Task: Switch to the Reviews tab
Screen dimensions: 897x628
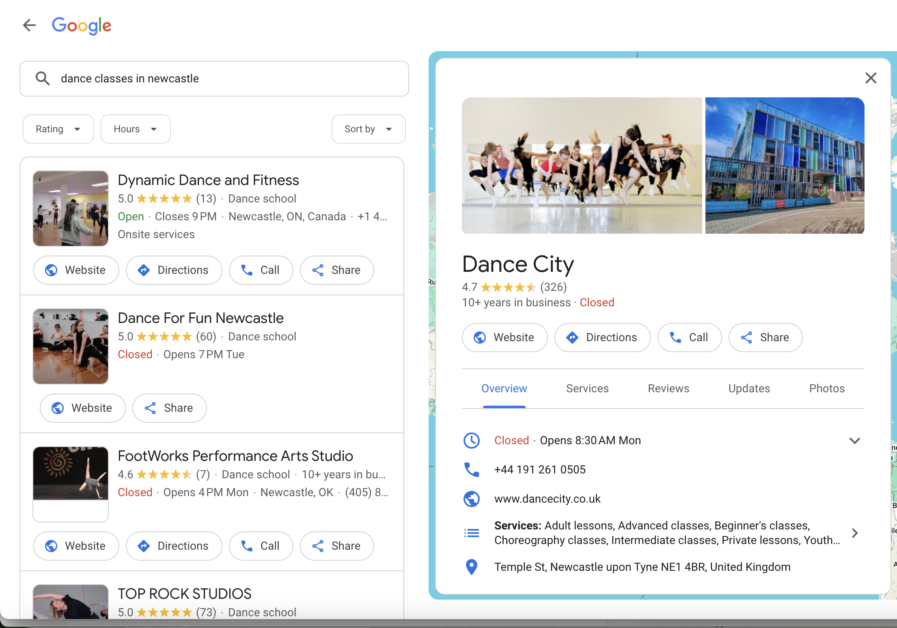Action: click(668, 388)
